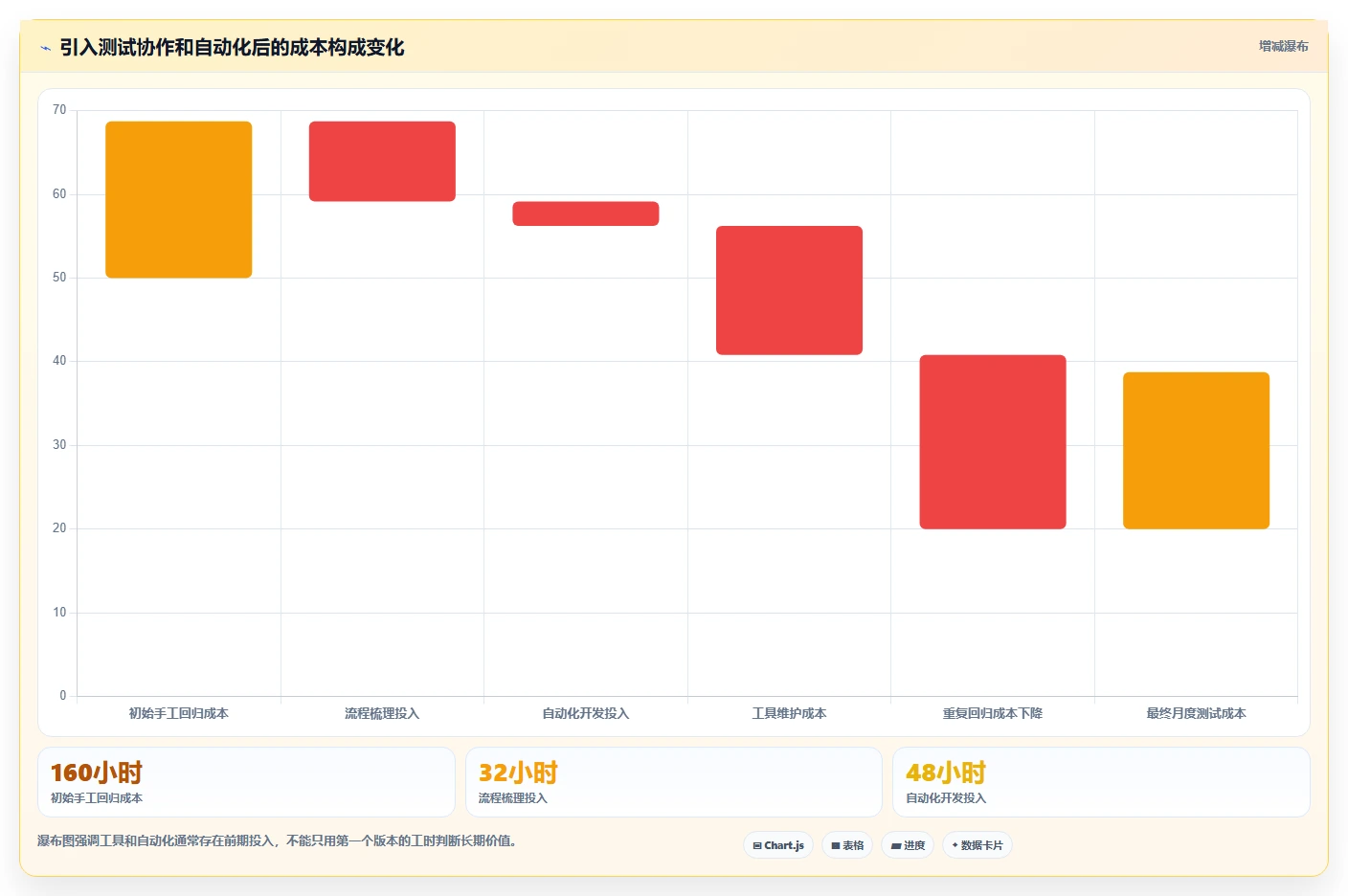Open the 32小时 data card

pyautogui.click(x=673, y=782)
